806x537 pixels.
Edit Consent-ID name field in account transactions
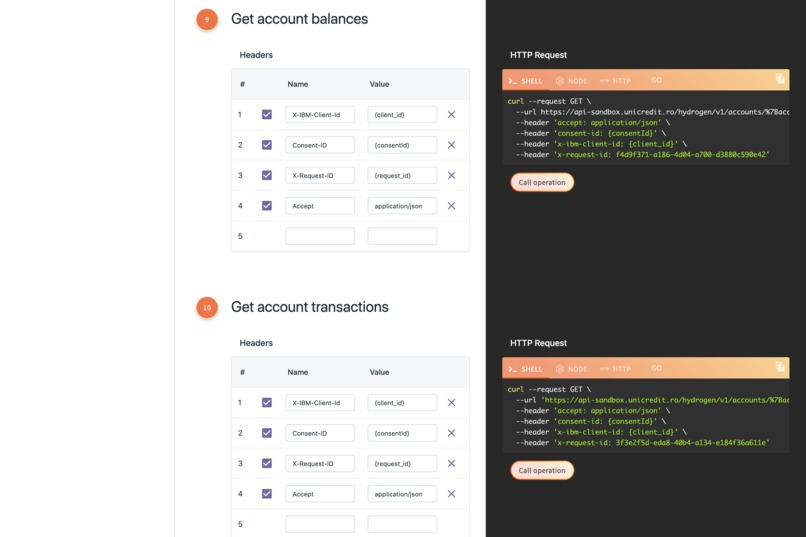point(320,433)
